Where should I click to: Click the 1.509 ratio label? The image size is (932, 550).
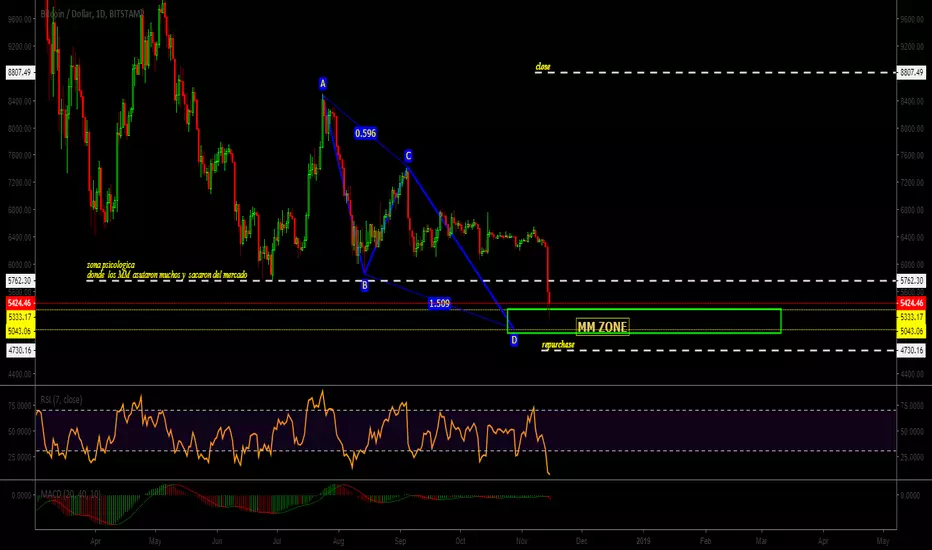(439, 303)
